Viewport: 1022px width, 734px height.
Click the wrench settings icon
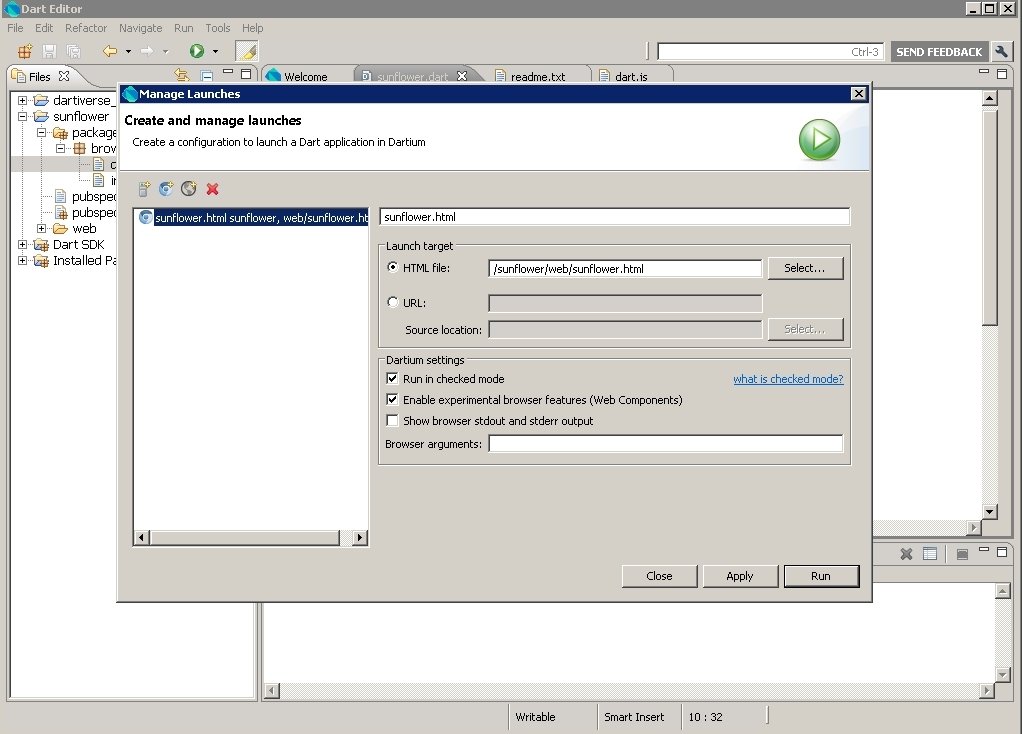tap(1001, 51)
